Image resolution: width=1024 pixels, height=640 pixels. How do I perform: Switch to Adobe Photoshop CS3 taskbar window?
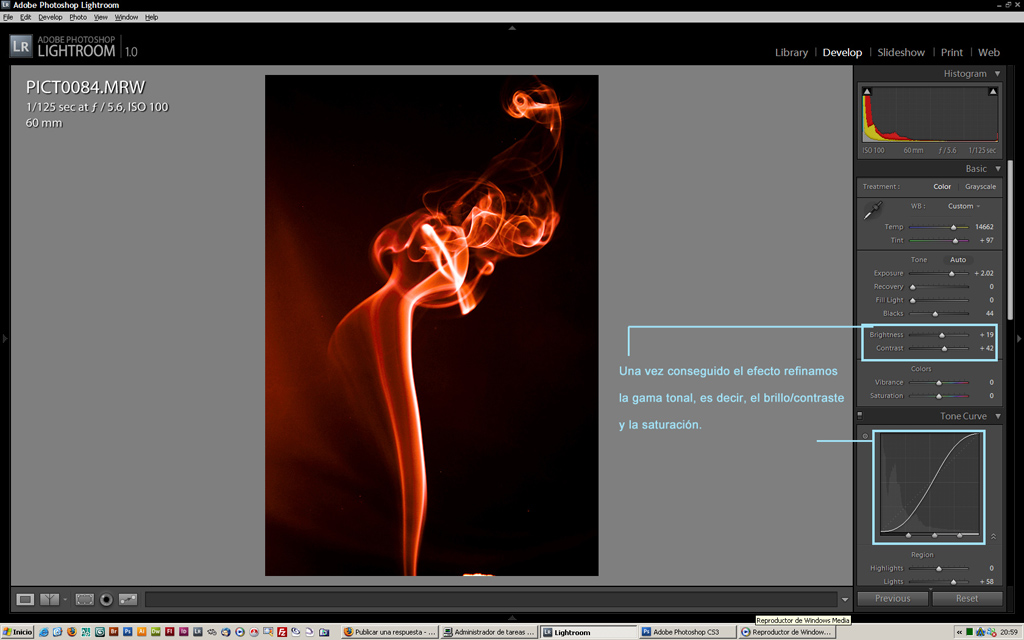[x=686, y=632]
